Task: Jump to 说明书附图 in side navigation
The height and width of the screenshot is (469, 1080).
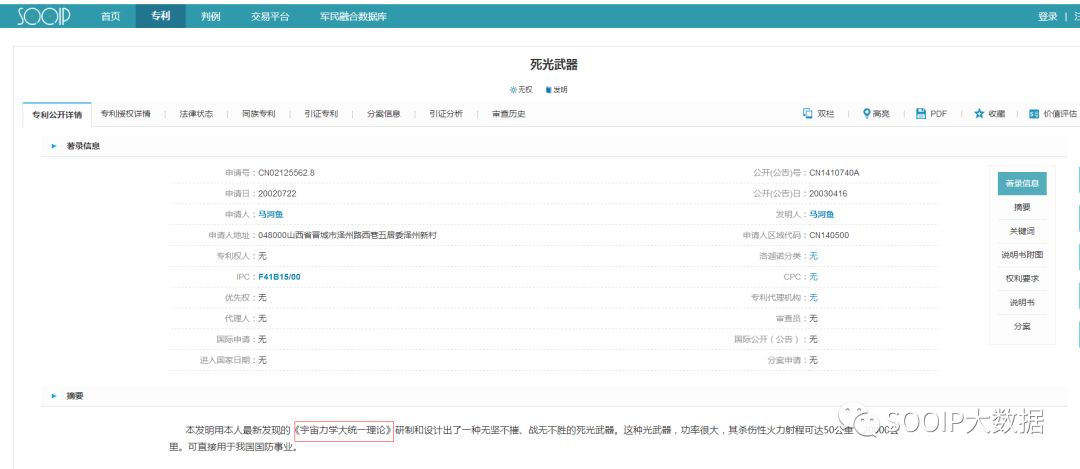Action: click(x=1021, y=255)
